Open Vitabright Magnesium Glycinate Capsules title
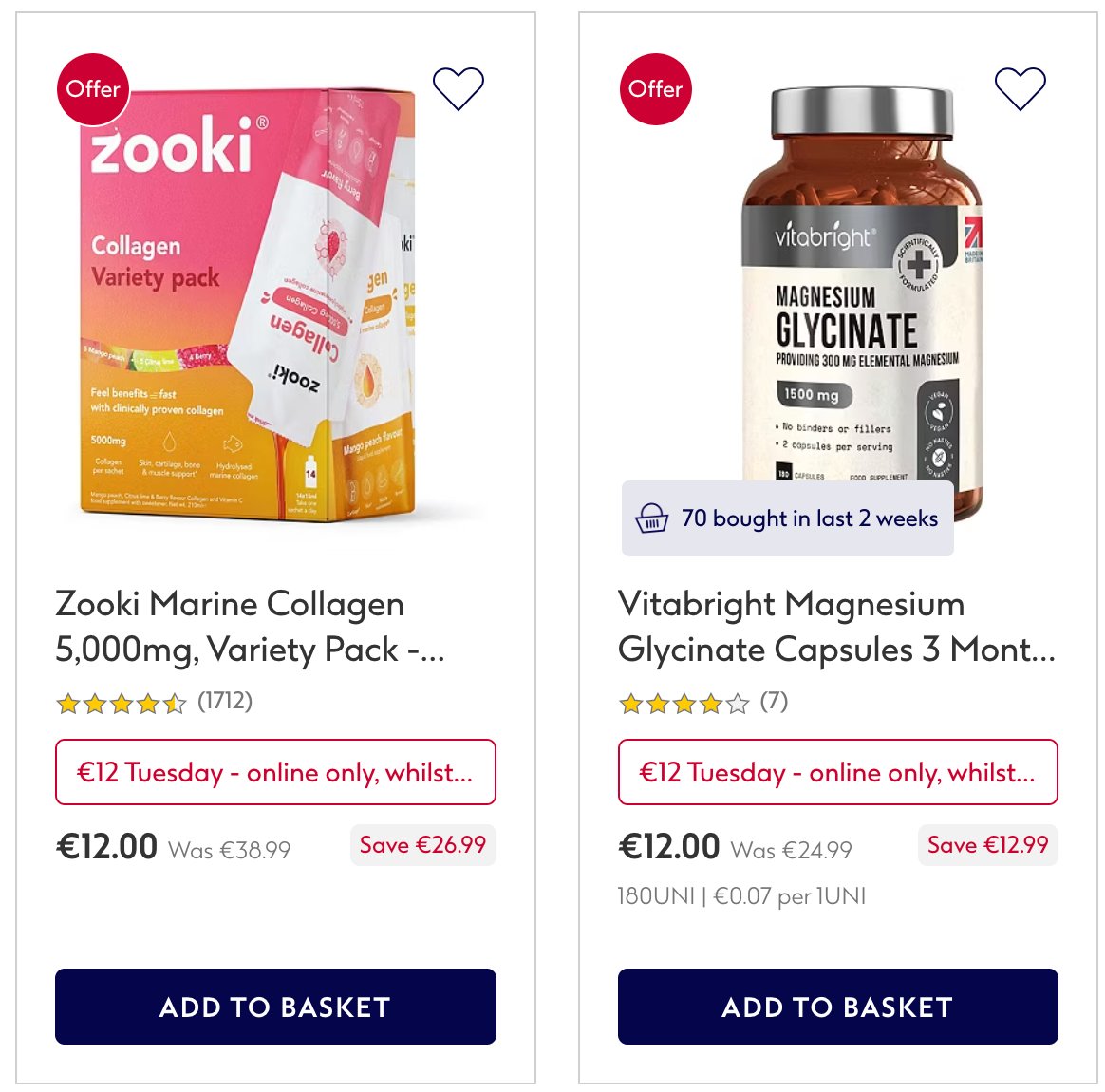Image resolution: width=1105 pixels, height=1092 pixels. [x=835, y=627]
